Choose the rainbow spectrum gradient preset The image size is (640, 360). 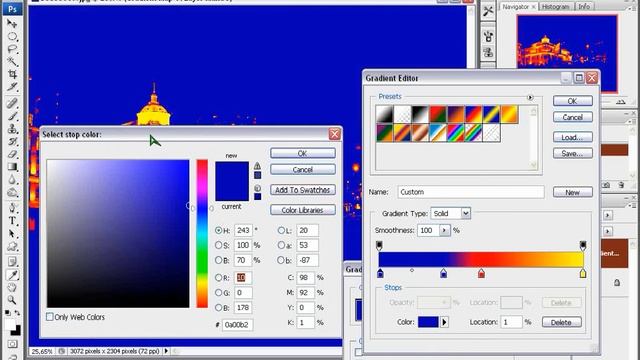coord(456,133)
